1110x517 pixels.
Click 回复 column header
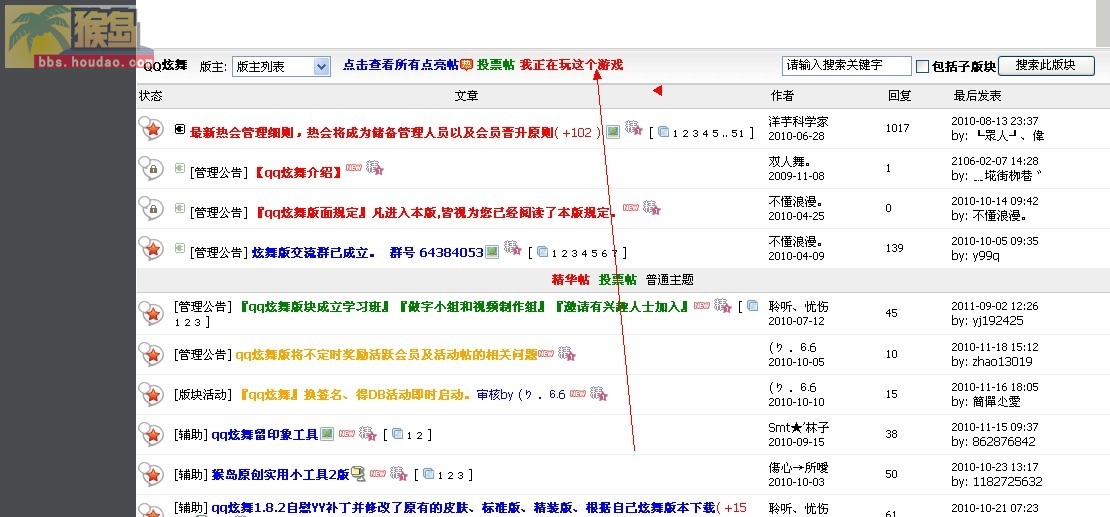(x=900, y=96)
